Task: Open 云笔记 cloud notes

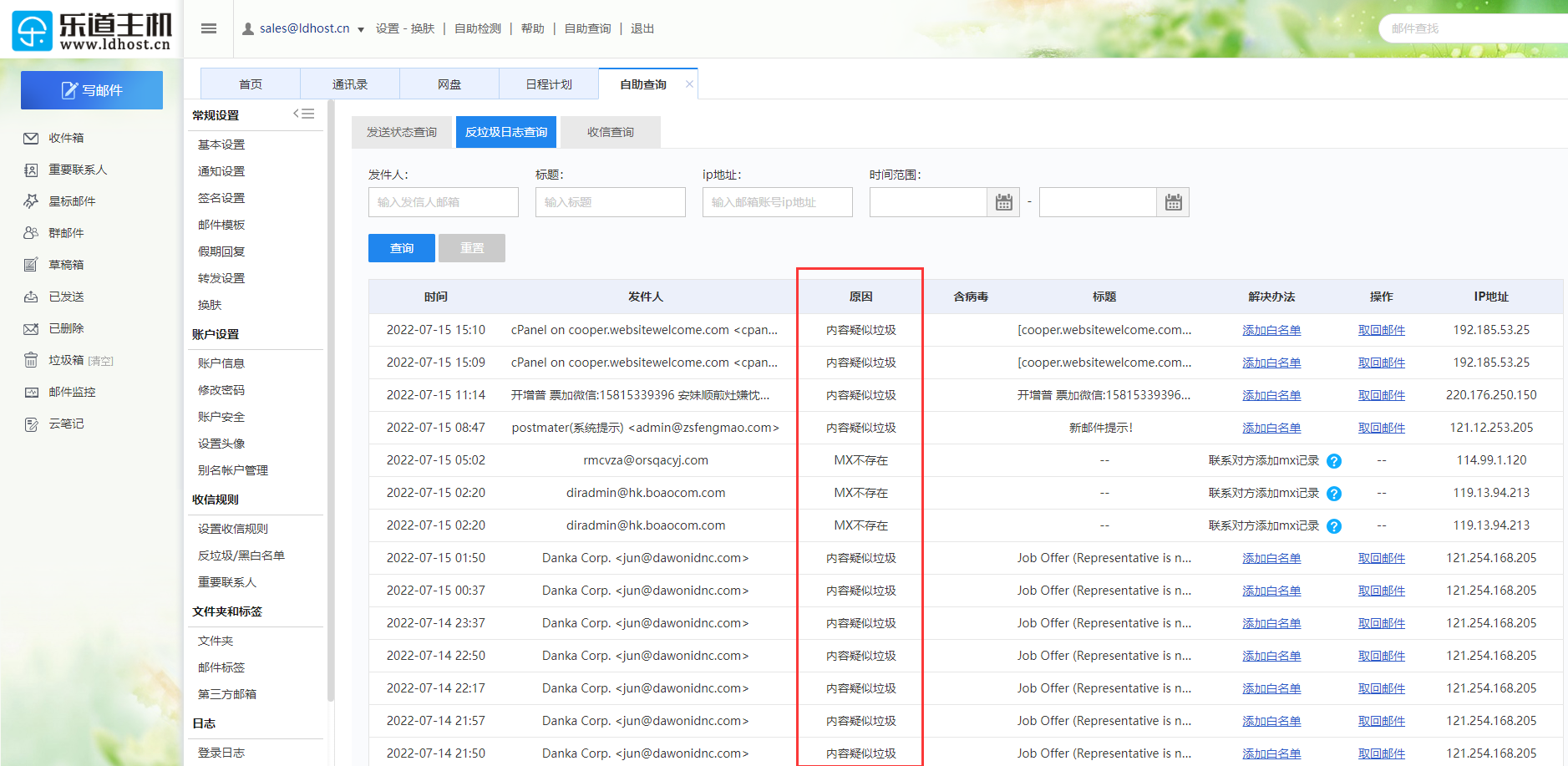Action: click(x=66, y=424)
